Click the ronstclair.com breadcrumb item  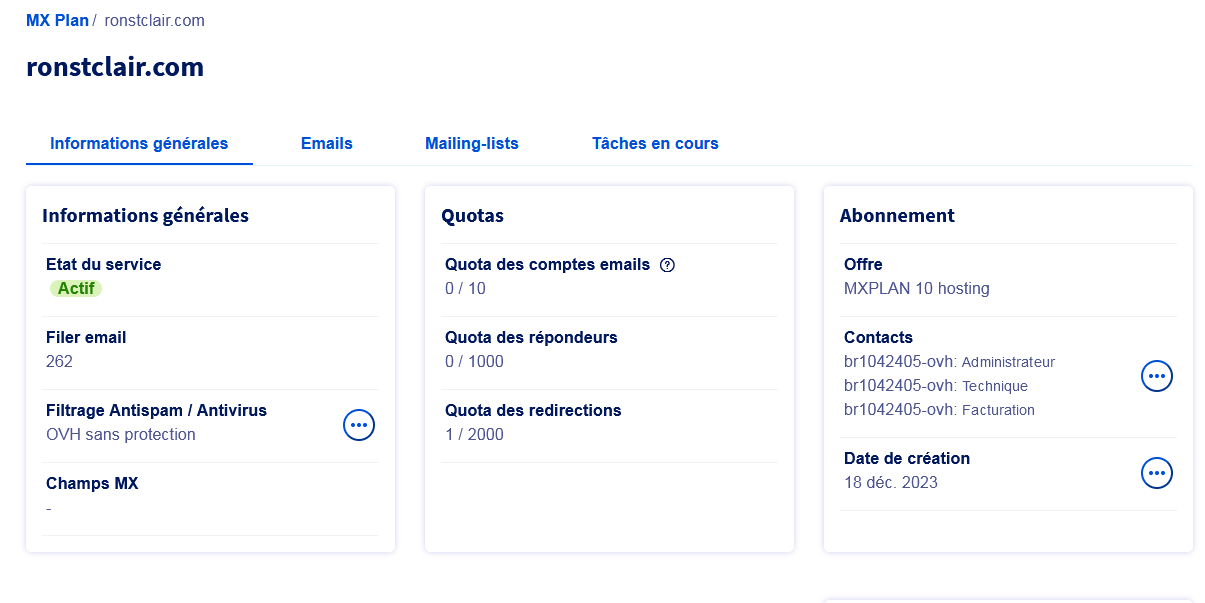coord(154,20)
